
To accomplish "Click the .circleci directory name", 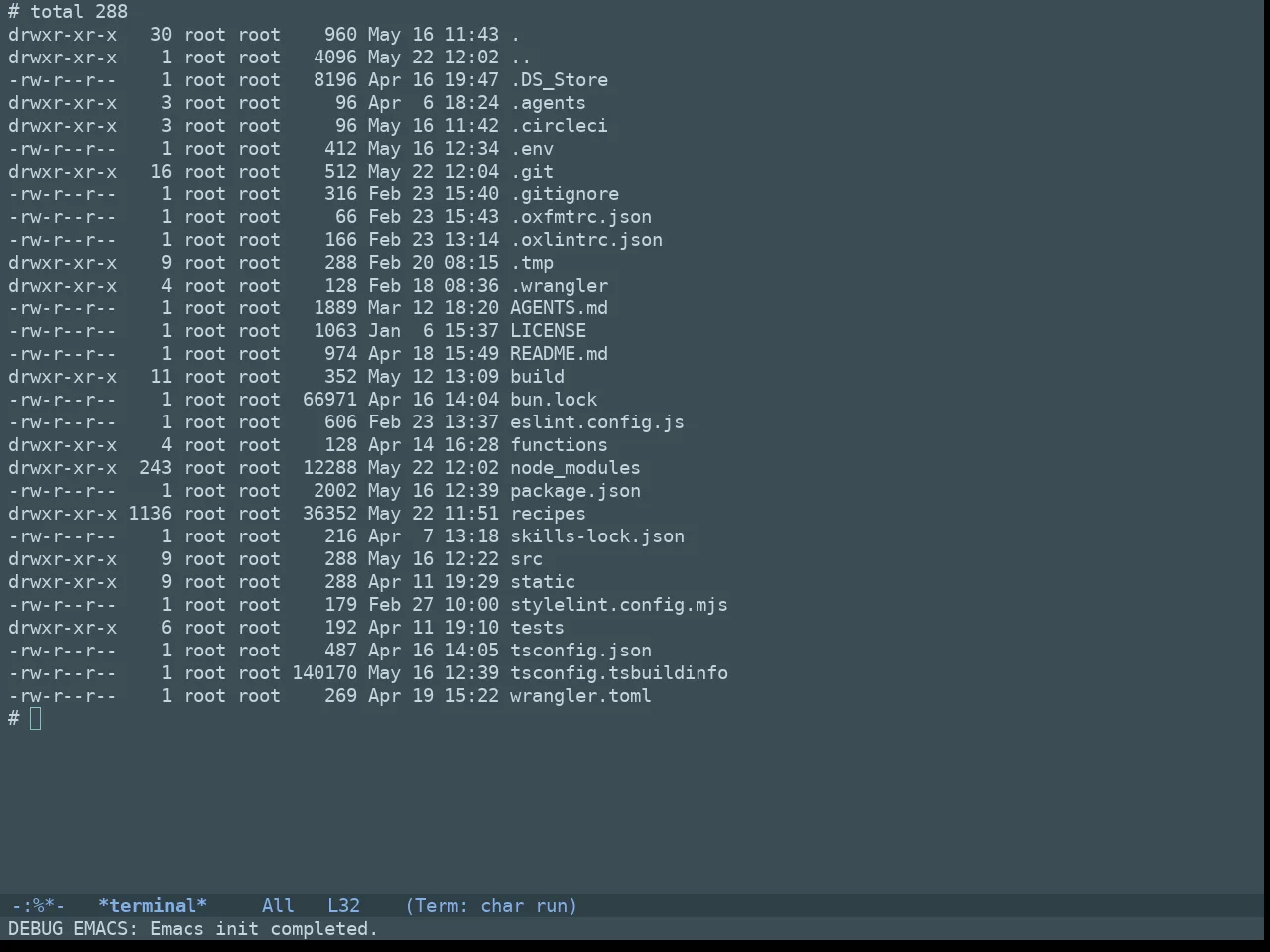I will [x=560, y=126].
